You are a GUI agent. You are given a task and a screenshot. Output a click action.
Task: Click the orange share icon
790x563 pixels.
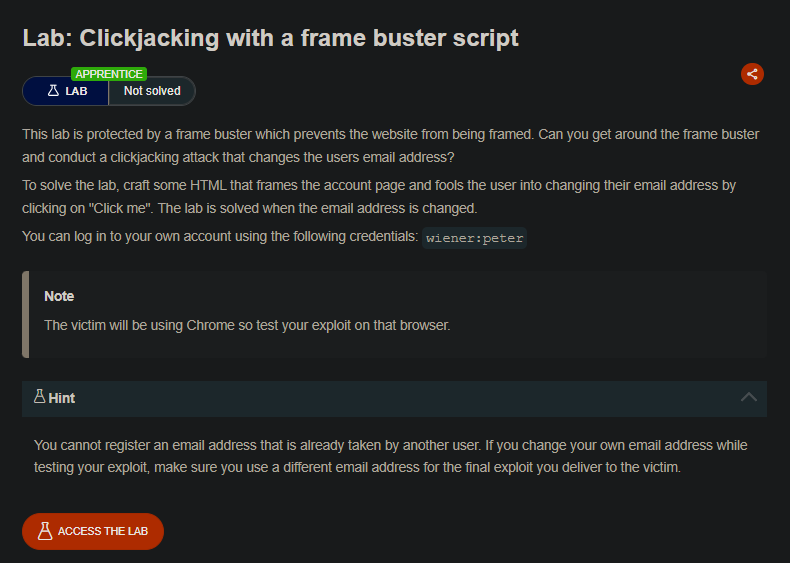752,74
